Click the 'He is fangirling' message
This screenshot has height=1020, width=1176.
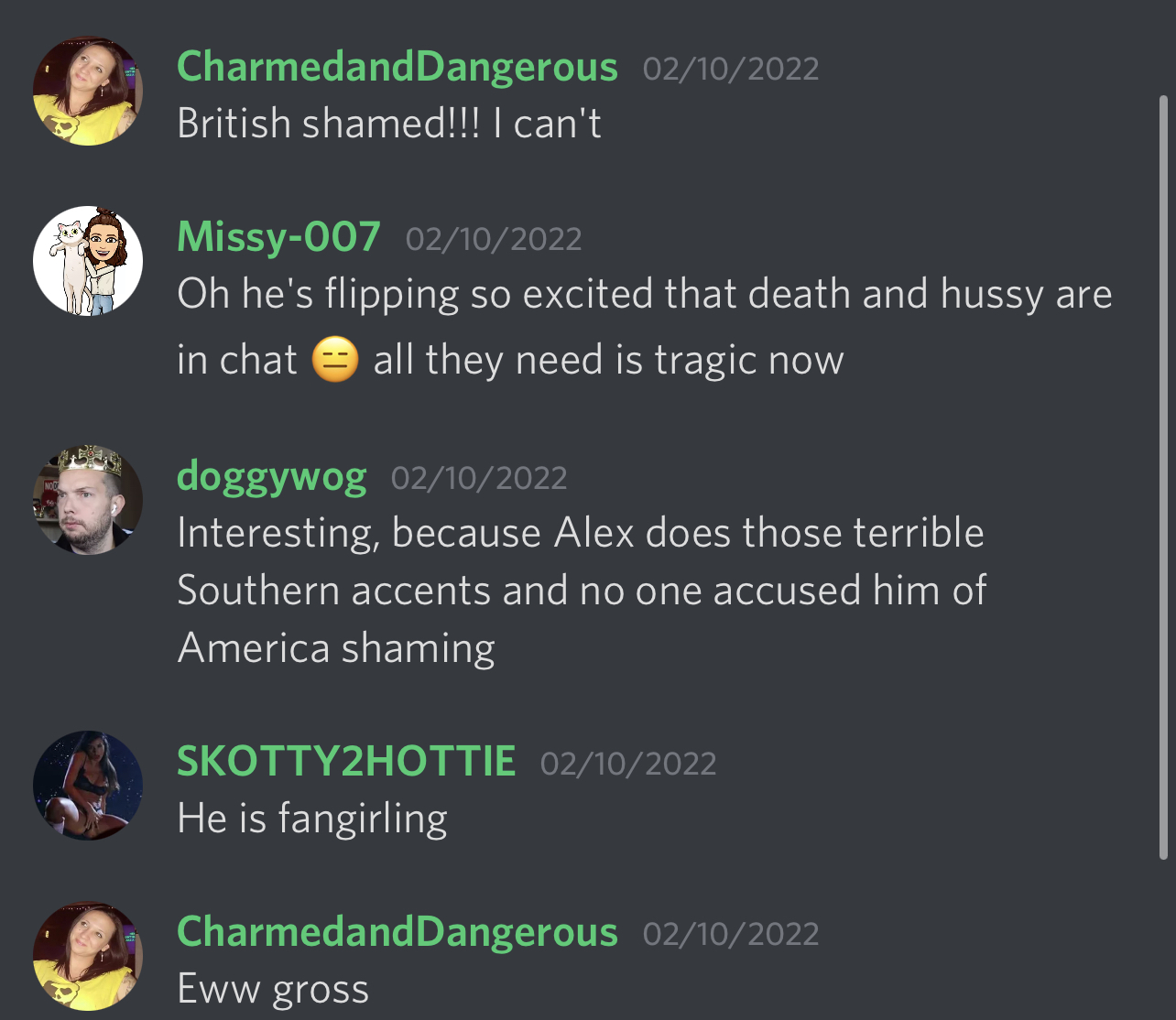tap(312, 819)
